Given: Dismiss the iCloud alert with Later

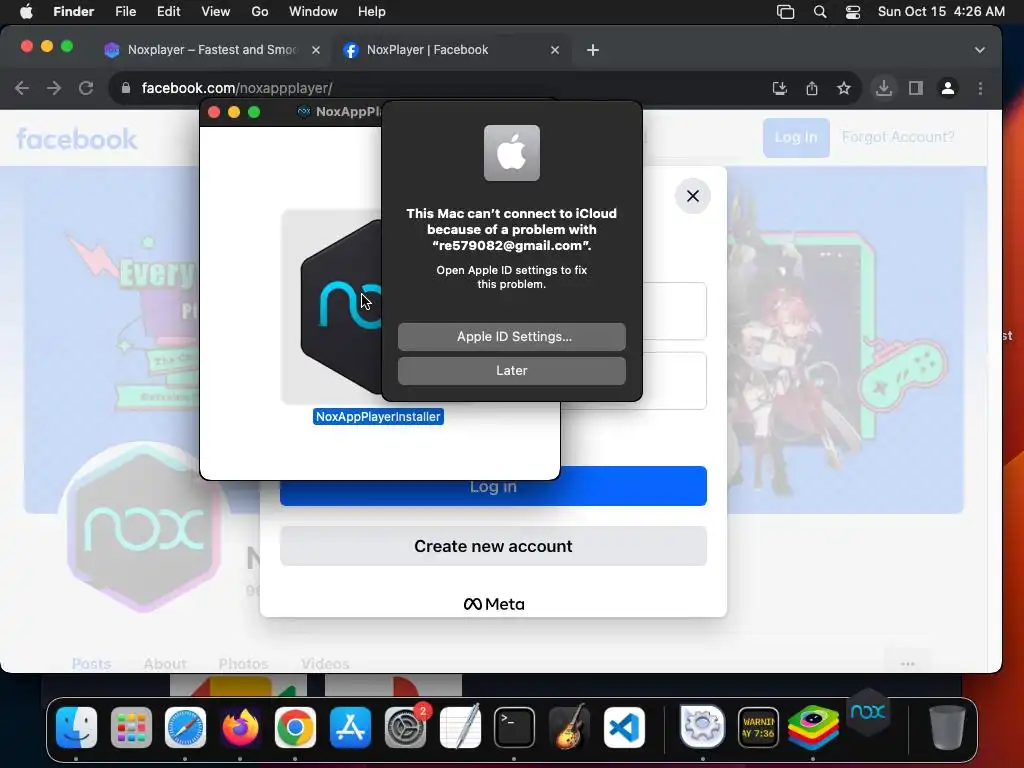Looking at the screenshot, I should 511,370.
